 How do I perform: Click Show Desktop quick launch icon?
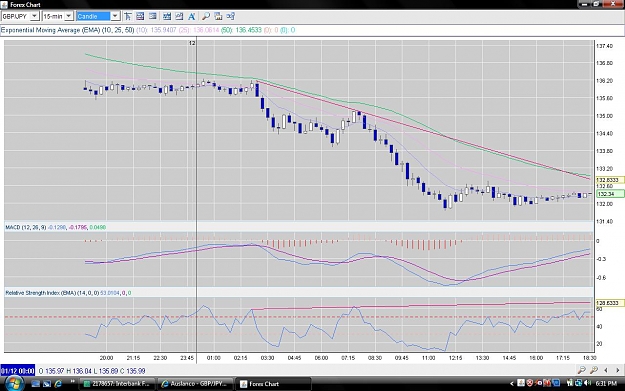point(35,384)
